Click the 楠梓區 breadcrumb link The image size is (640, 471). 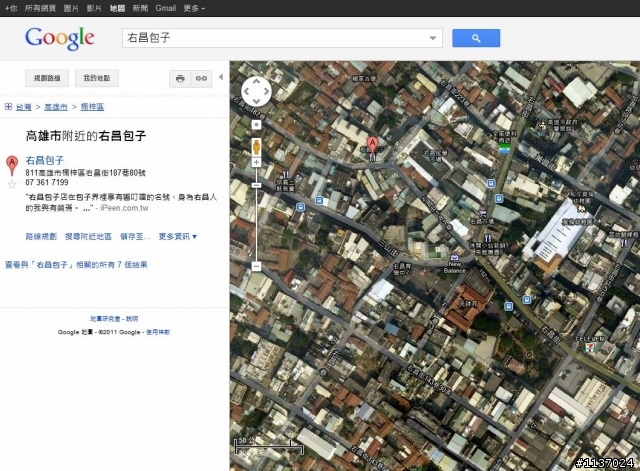pos(92,107)
